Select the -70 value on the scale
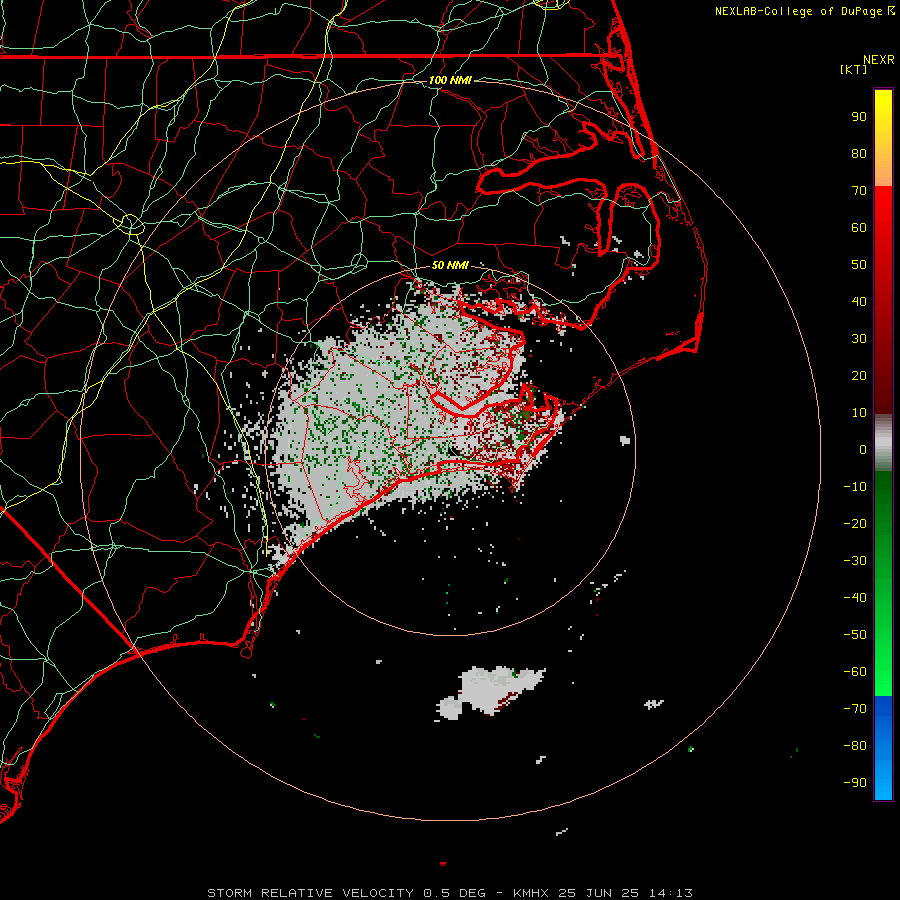Screen dimensions: 900x900 click(855, 709)
